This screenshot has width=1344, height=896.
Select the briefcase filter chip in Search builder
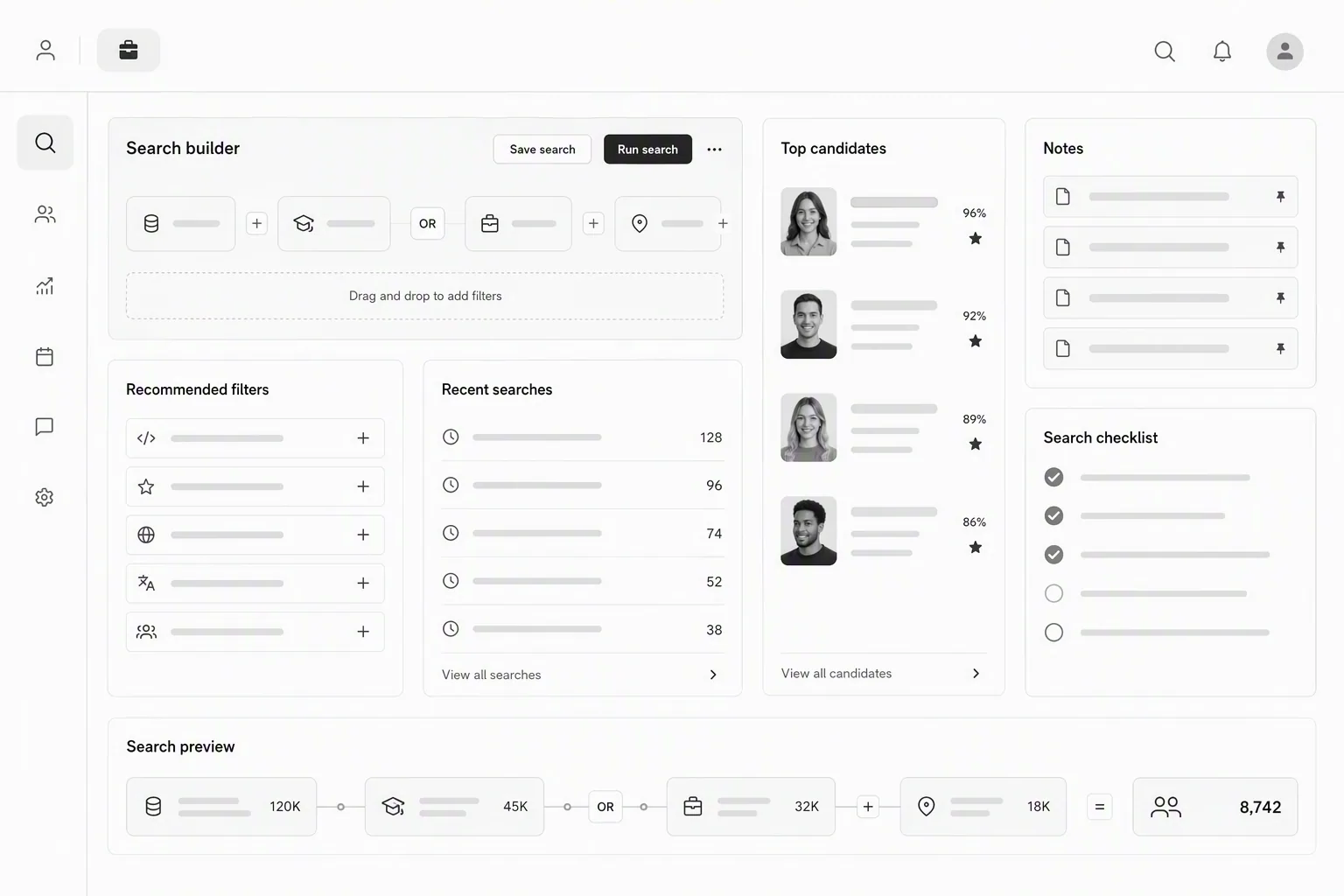[x=518, y=224]
